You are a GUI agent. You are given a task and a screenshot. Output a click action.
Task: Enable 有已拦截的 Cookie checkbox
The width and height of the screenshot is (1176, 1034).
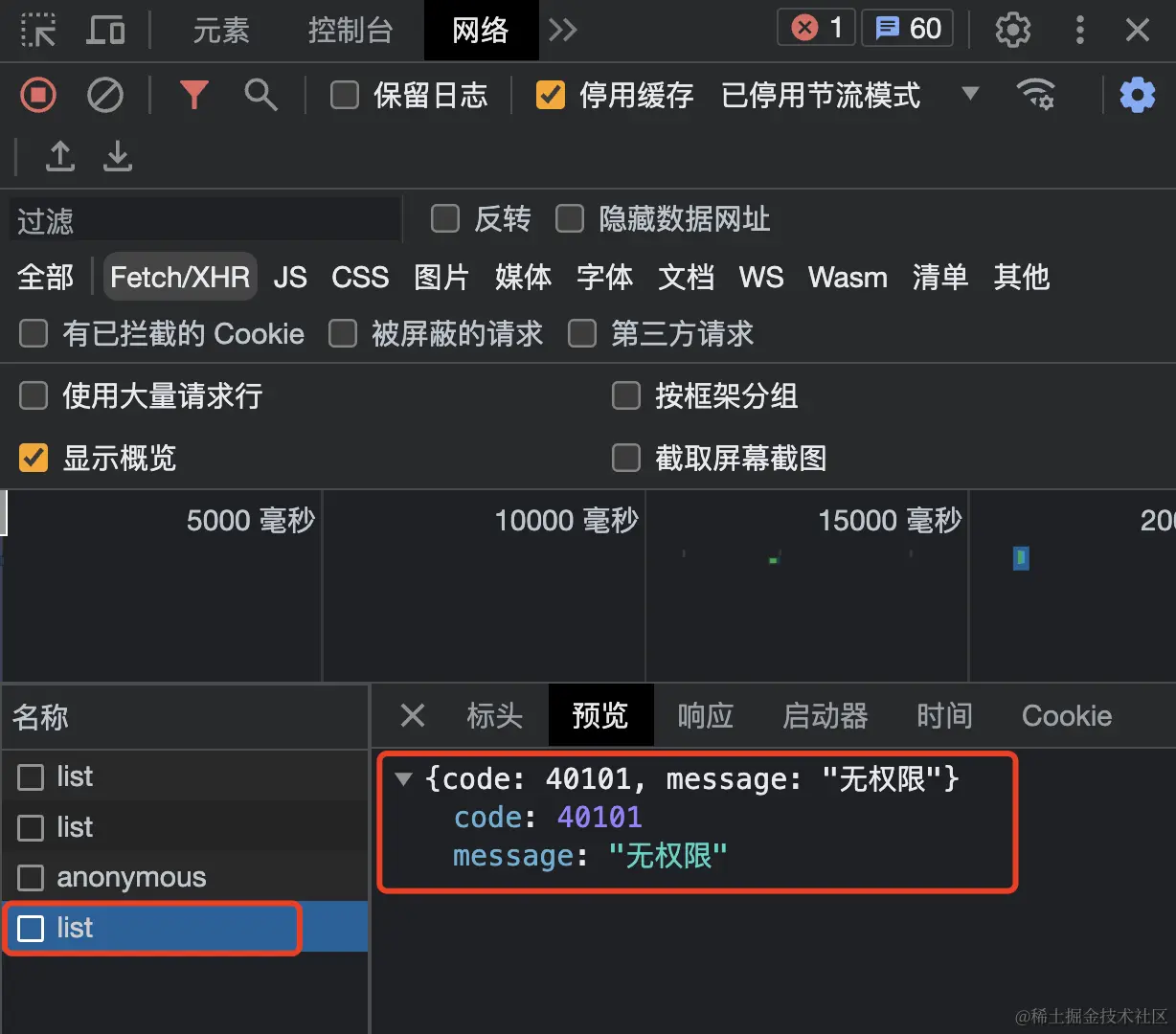click(34, 333)
